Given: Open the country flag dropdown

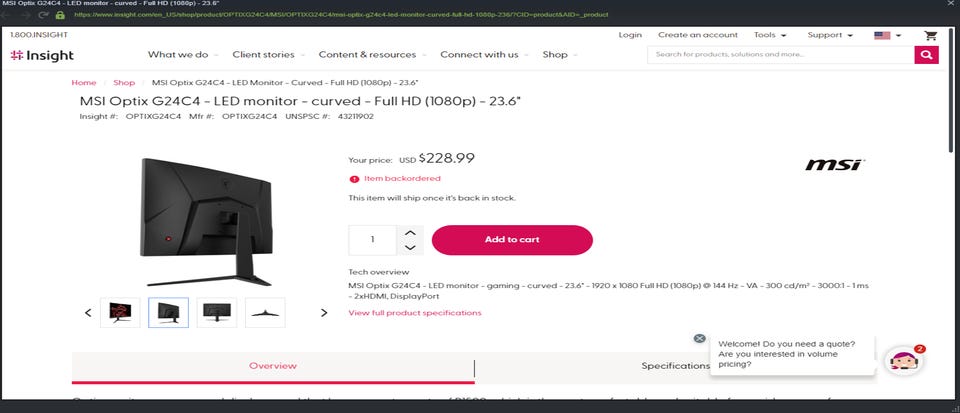Looking at the screenshot, I should (887, 35).
